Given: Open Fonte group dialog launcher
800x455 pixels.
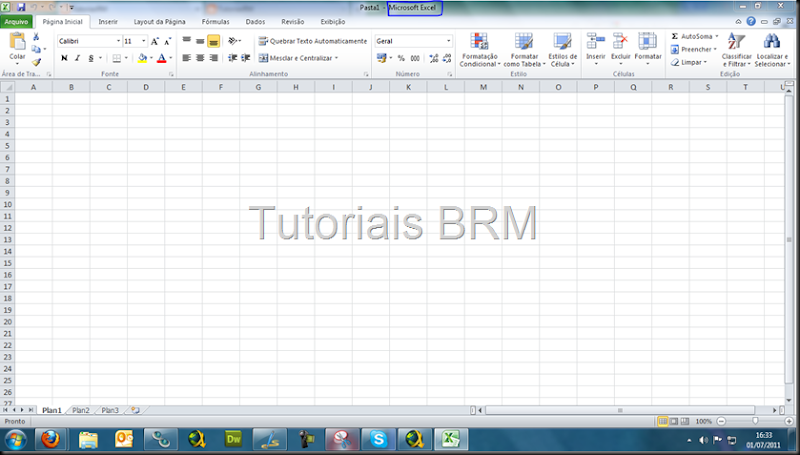Looking at the screenshot, I should click(x=171, y=74).
